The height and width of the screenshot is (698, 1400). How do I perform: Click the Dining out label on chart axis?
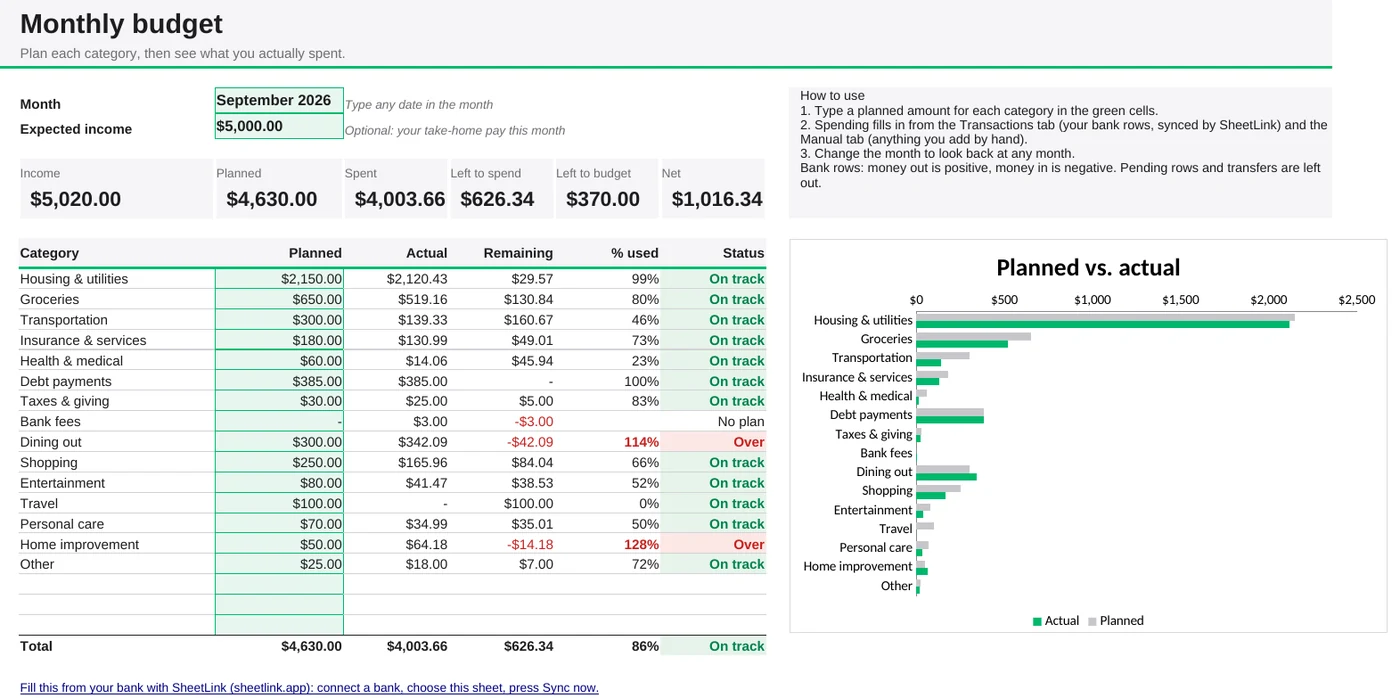point(884,472)
